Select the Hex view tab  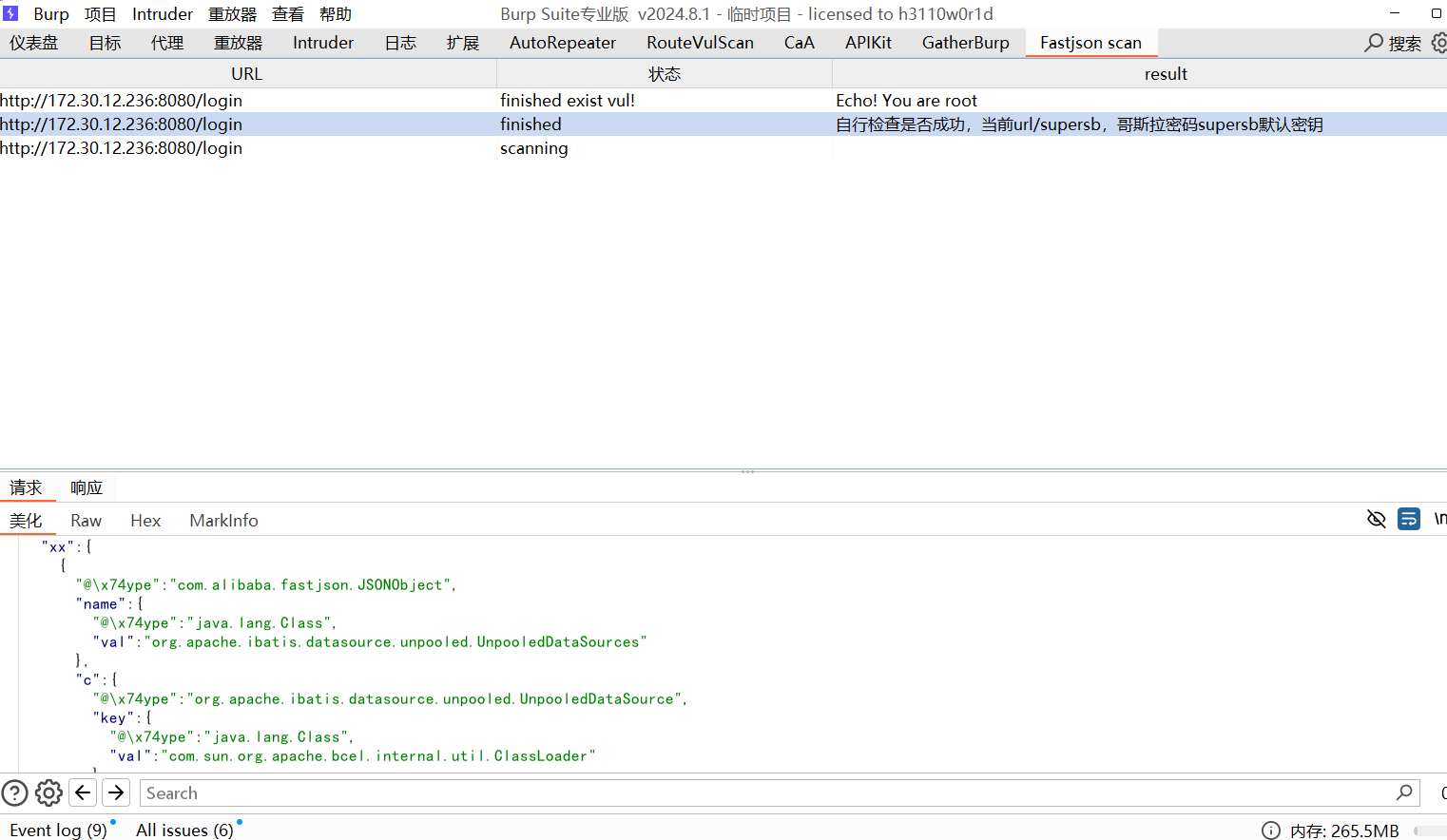(145, 521)
